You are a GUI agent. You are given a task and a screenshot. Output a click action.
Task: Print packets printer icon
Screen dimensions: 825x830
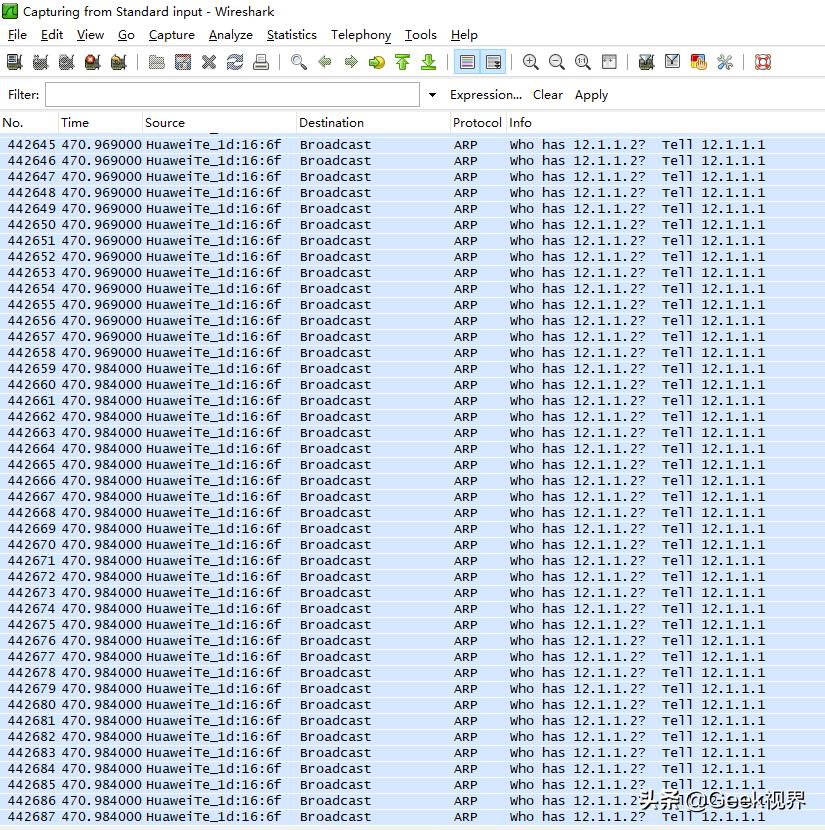point(261,62)
